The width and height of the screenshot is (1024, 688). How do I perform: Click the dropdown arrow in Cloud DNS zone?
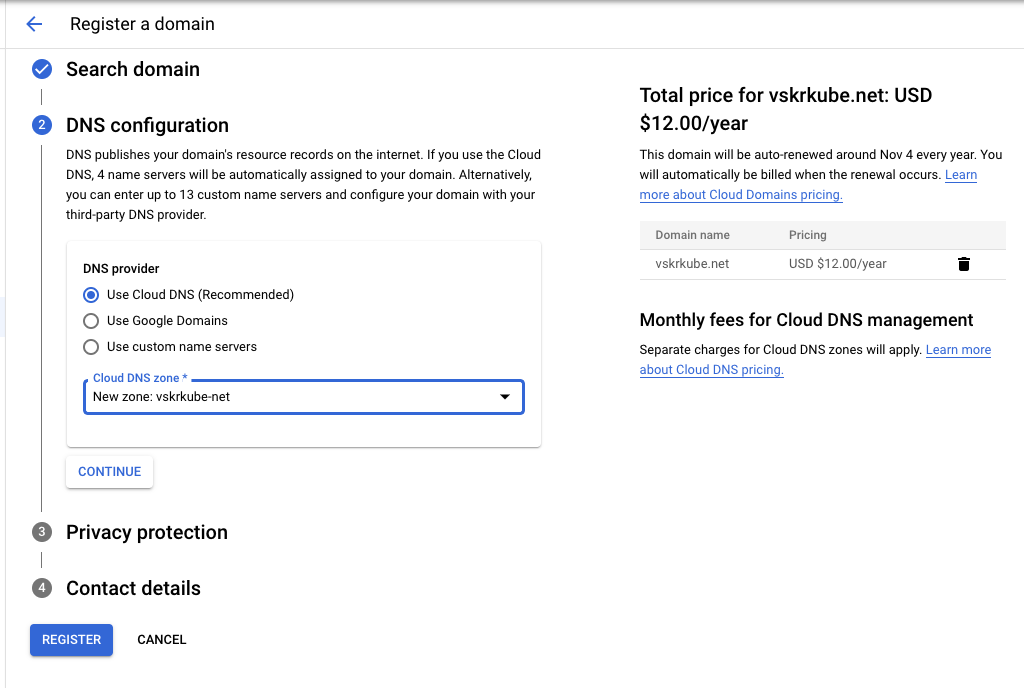coord(505,397)
